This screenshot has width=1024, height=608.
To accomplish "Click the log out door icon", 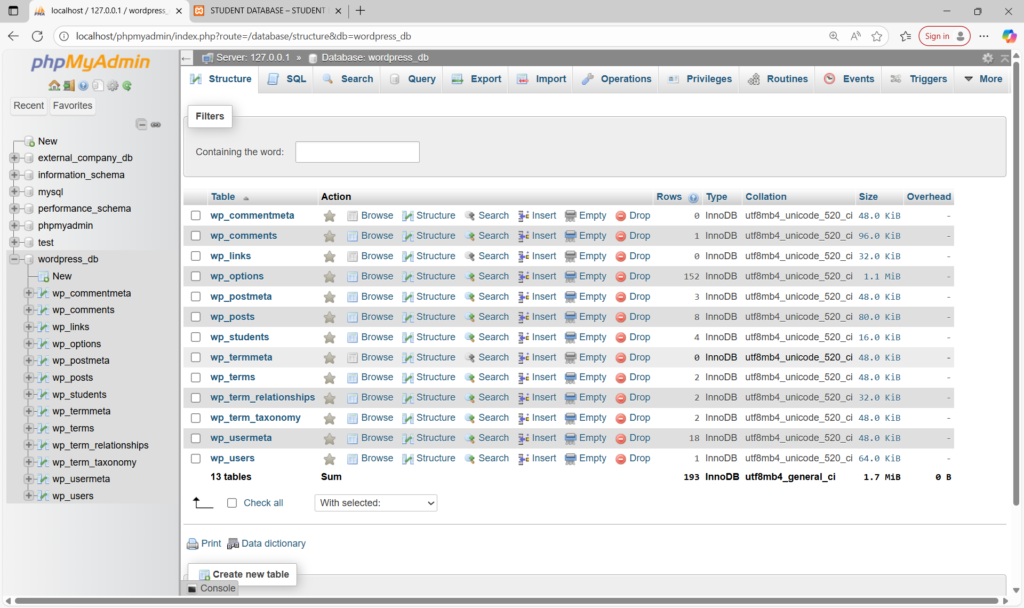I will [68, 86].
